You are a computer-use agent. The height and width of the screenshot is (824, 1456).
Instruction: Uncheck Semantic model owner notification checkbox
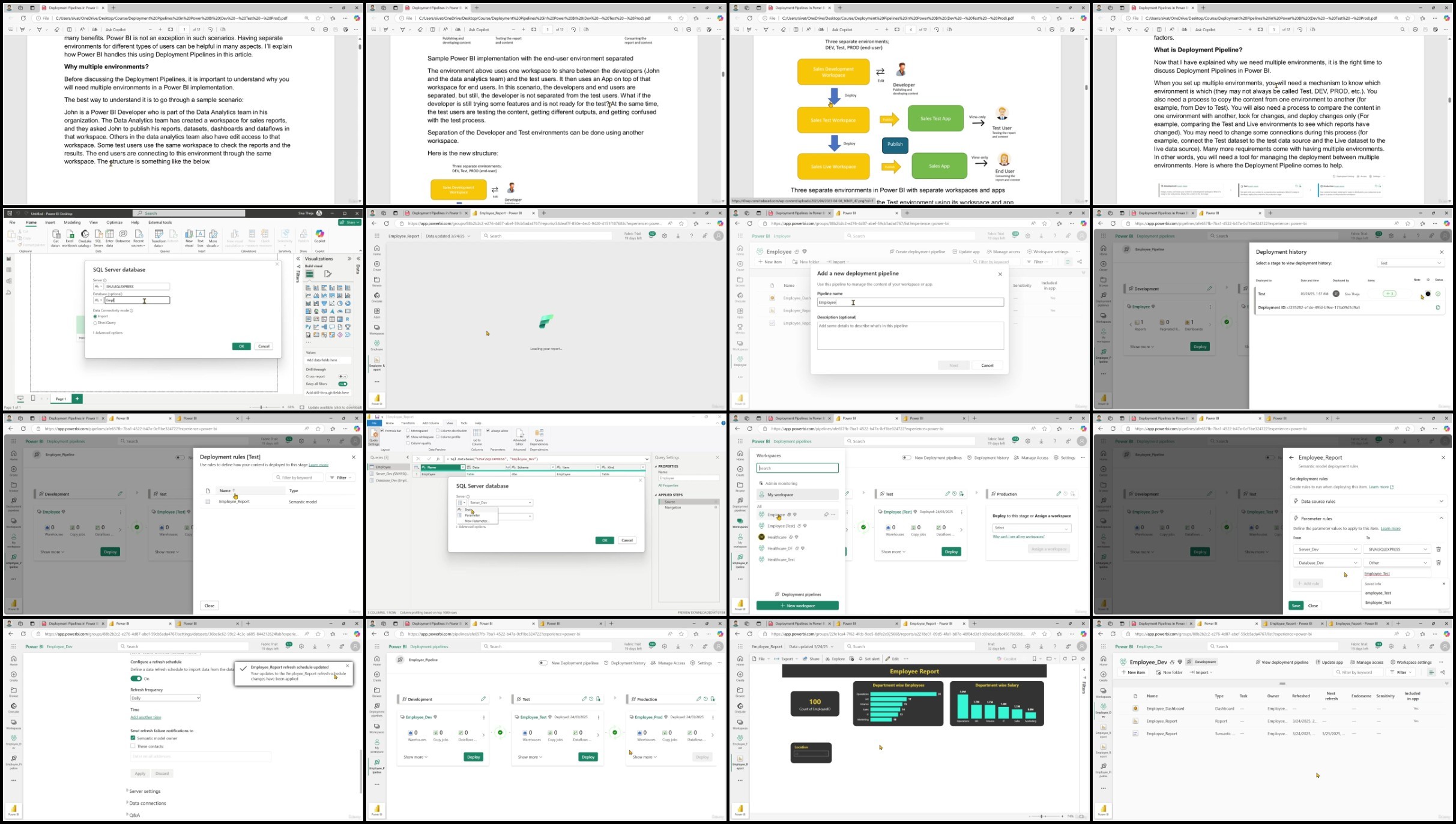(133, 738)
